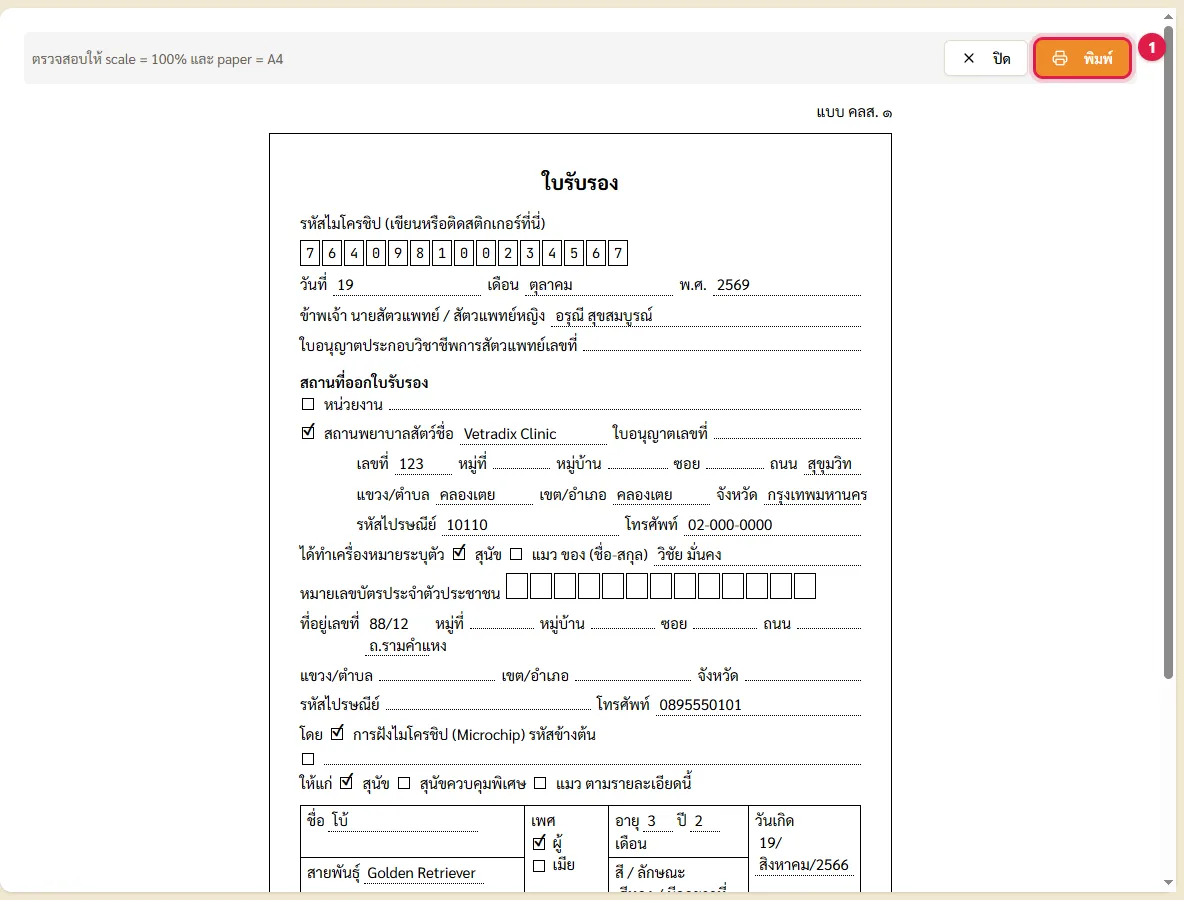
Task: Click the ปิด close button
Action: (x=985, y=58)
